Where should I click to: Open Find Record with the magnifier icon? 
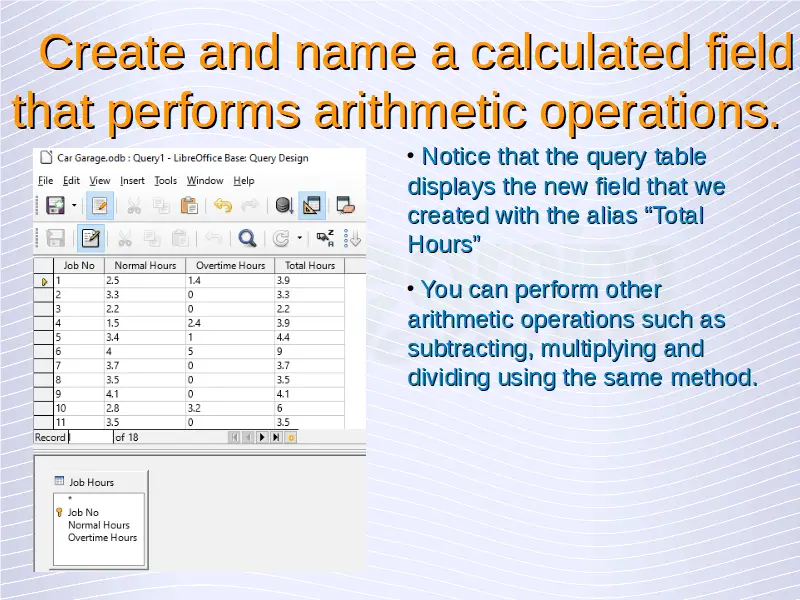pos(247,238)
